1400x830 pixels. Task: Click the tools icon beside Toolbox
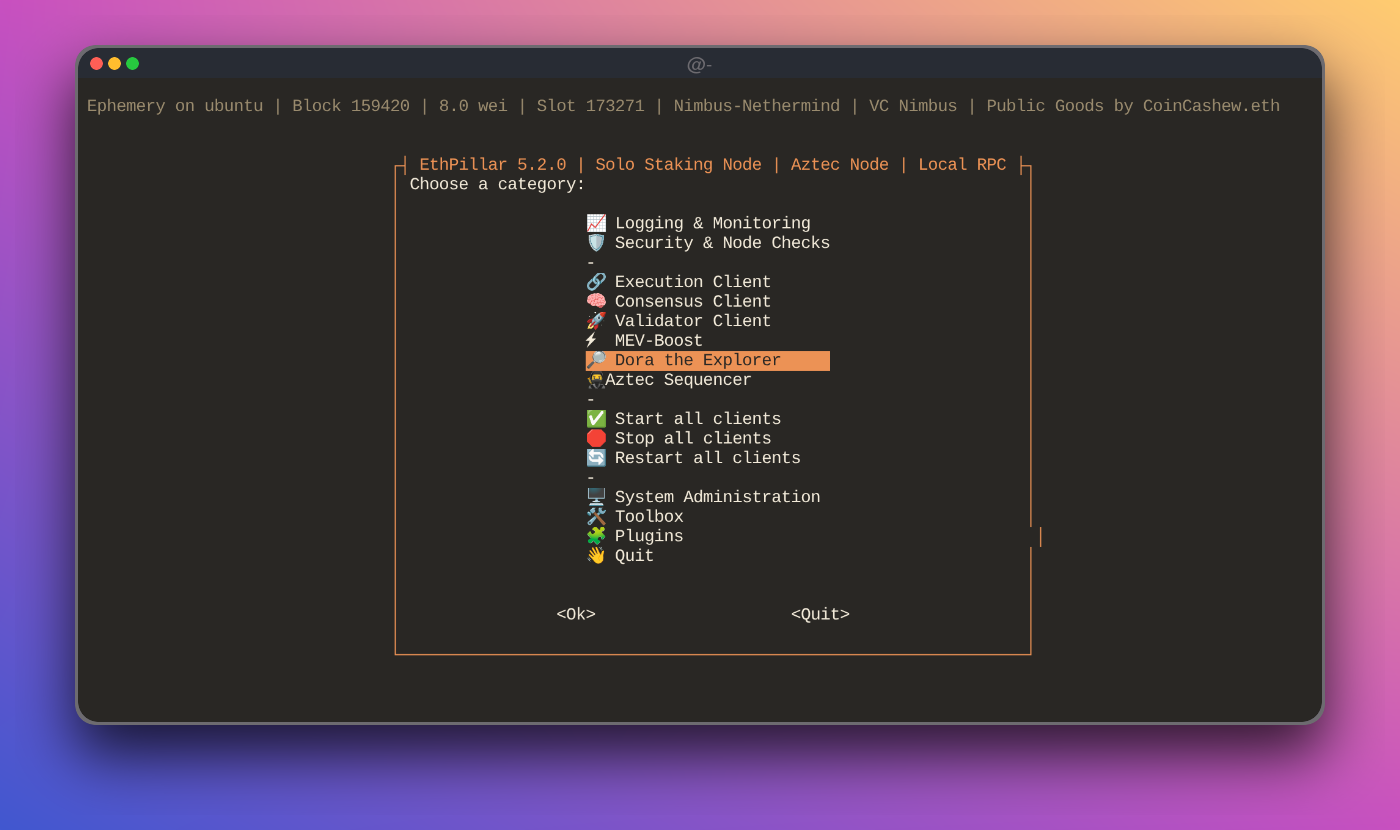click(x=596, y=517)
